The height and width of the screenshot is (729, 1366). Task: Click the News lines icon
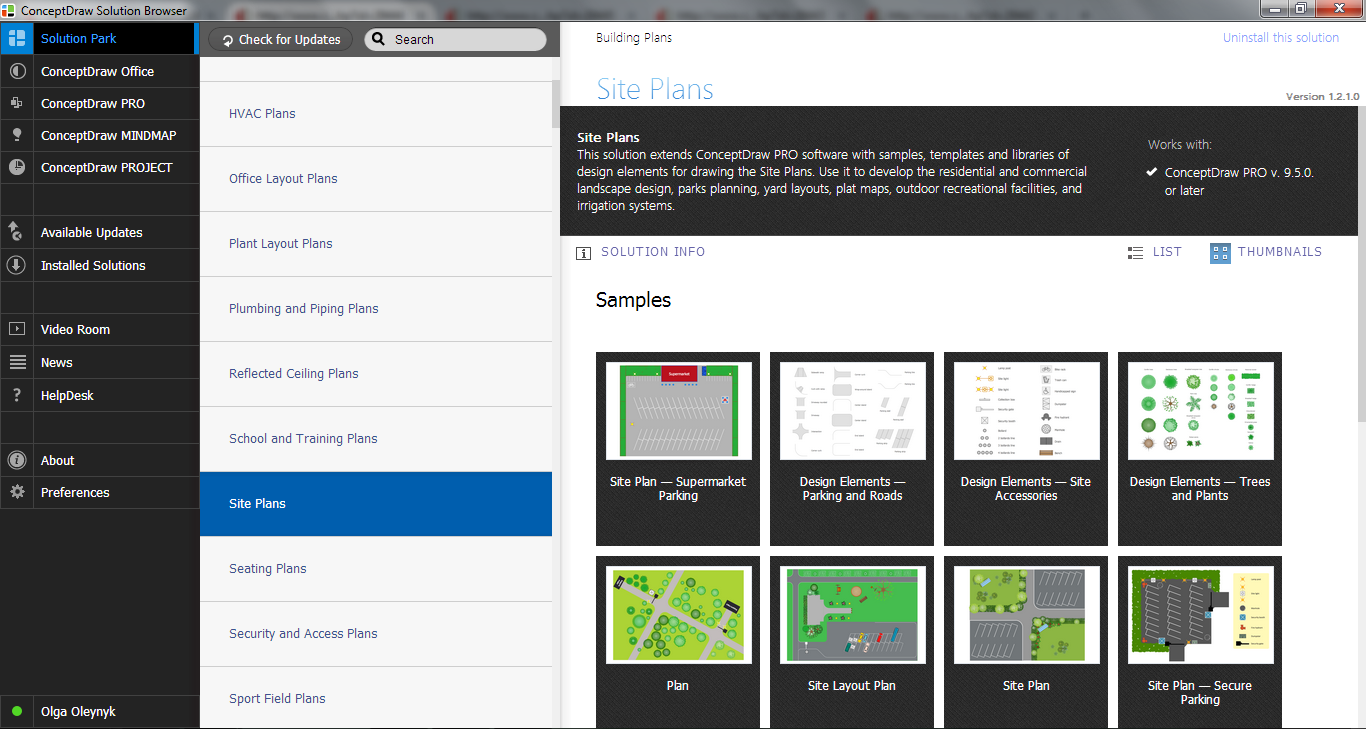click(16, 362)
